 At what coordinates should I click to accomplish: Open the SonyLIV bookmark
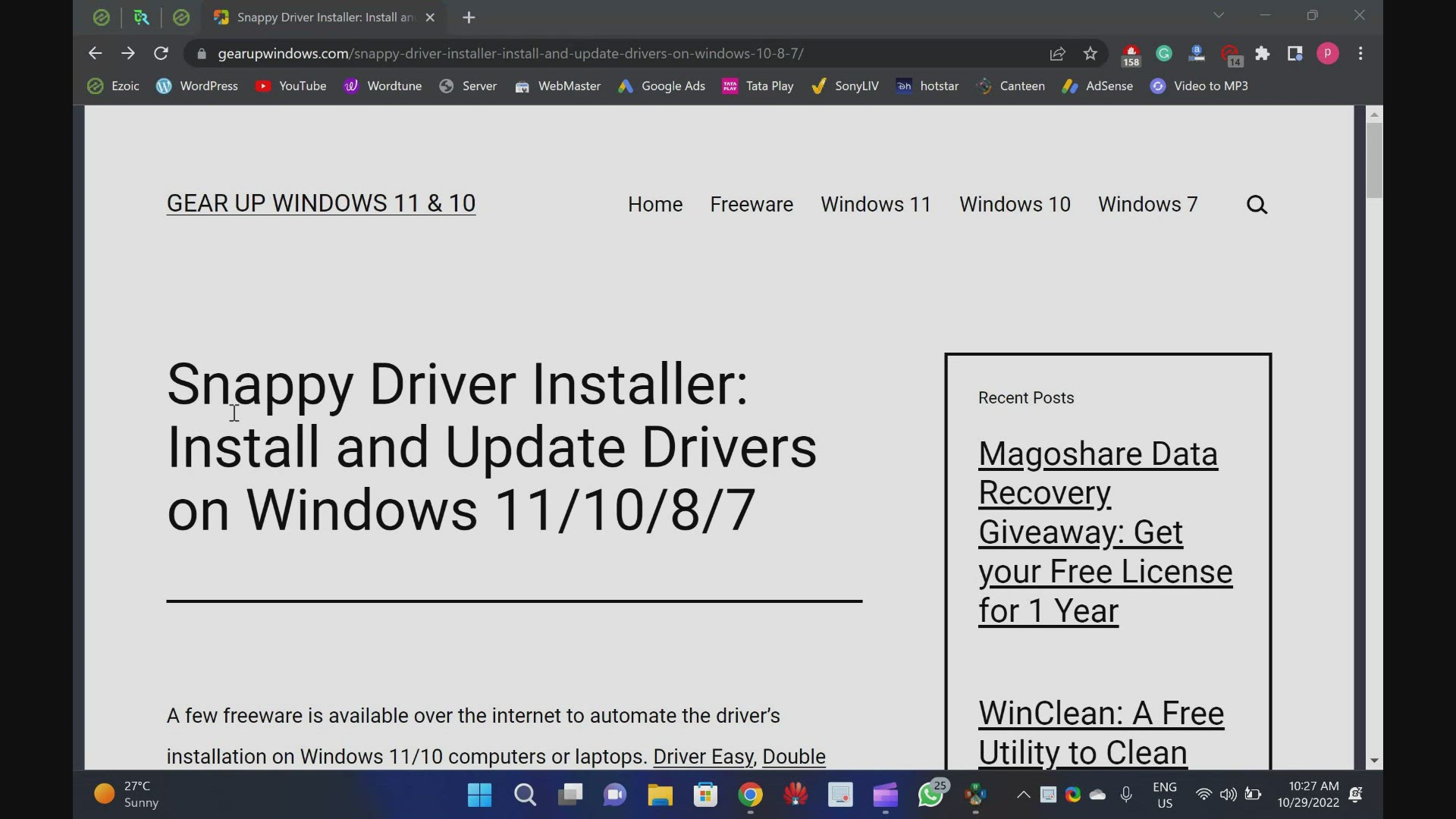(846, 86)
